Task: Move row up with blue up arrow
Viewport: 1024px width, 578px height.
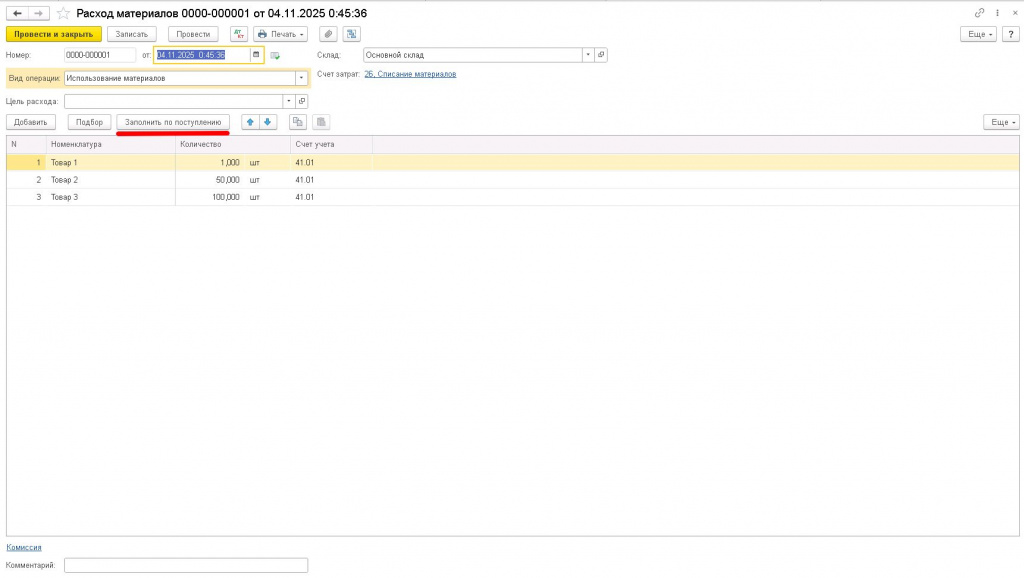Action: [x=250, y=122]
